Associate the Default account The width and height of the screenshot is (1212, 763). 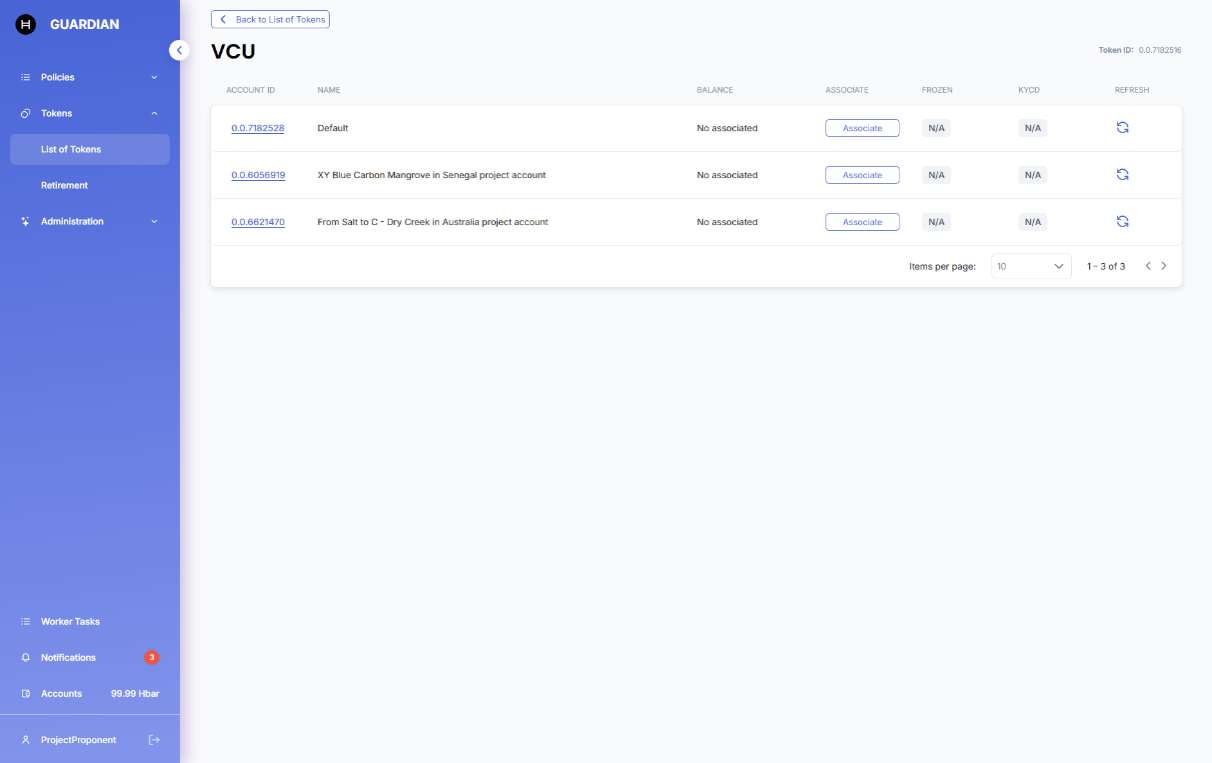point(862,128)
